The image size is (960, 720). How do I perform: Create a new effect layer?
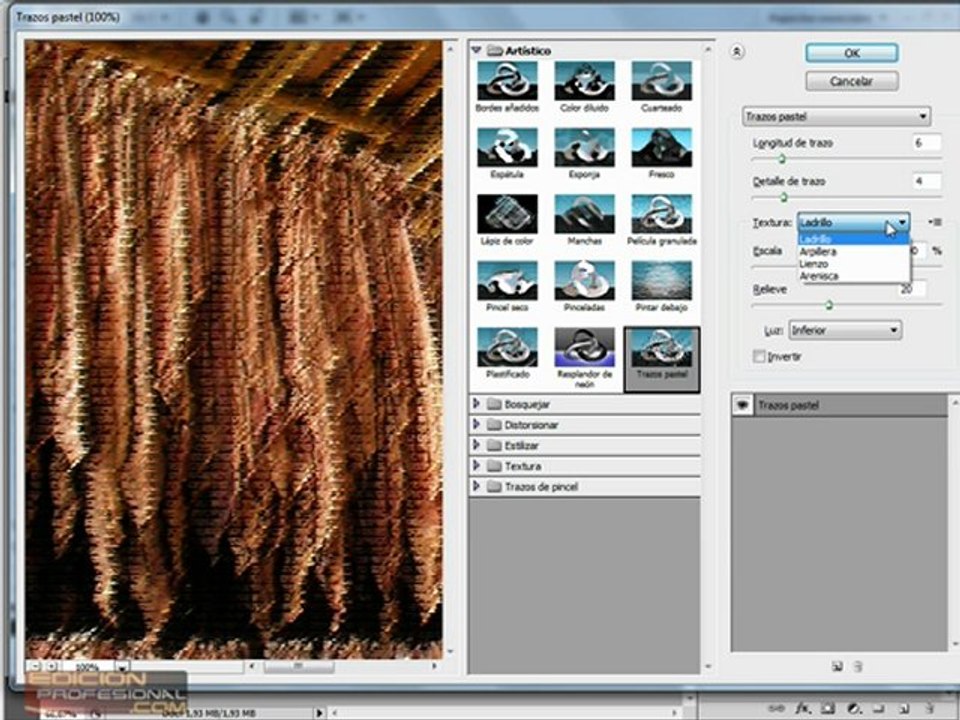[838, 667]
